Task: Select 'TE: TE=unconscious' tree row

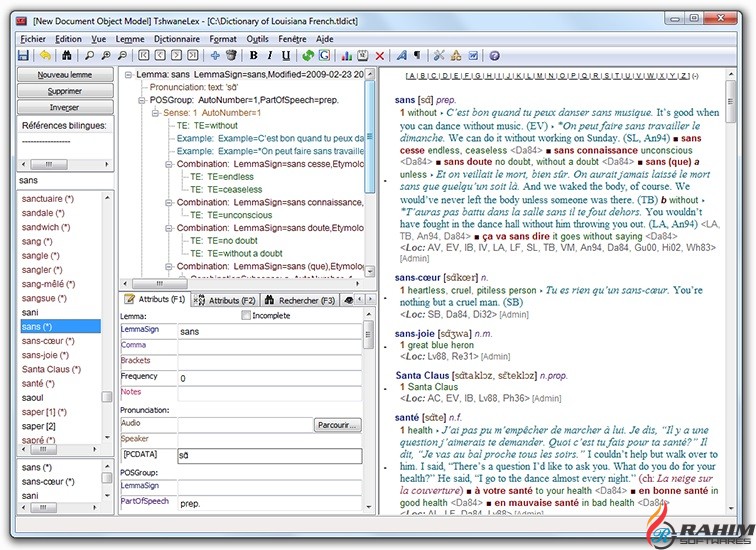Action: (x=231, y=215)
